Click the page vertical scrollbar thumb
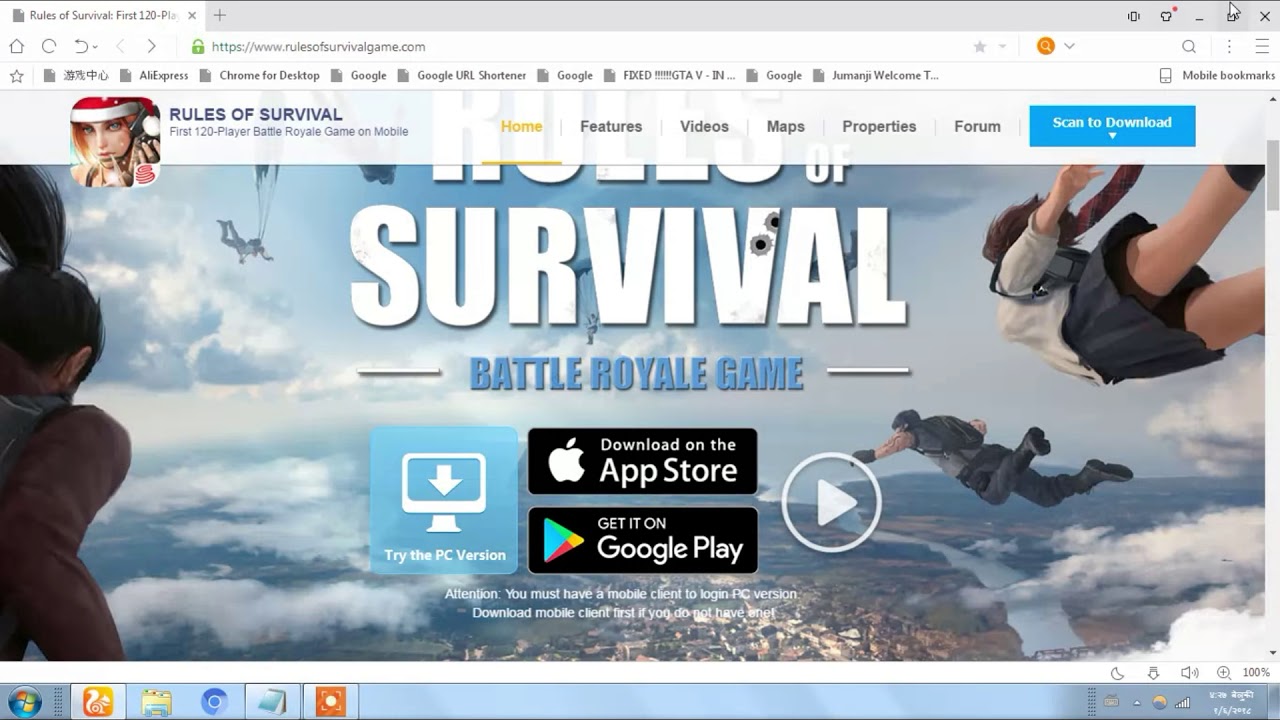The image size is (1280, 720). coord(1273,175)
